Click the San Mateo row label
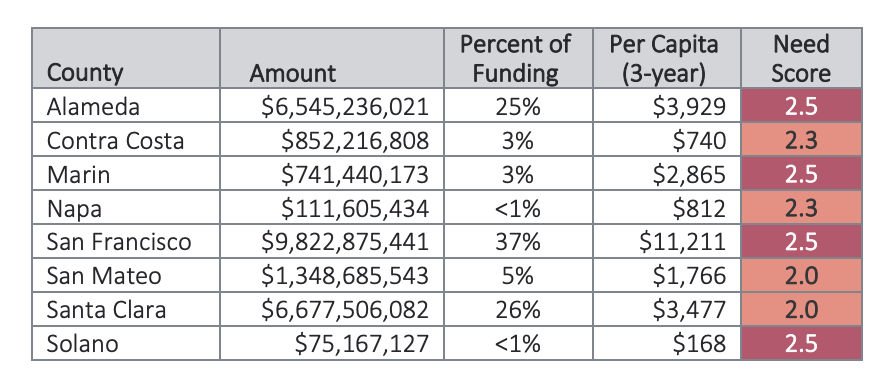896x386 pixels. [x=126, y=275]
